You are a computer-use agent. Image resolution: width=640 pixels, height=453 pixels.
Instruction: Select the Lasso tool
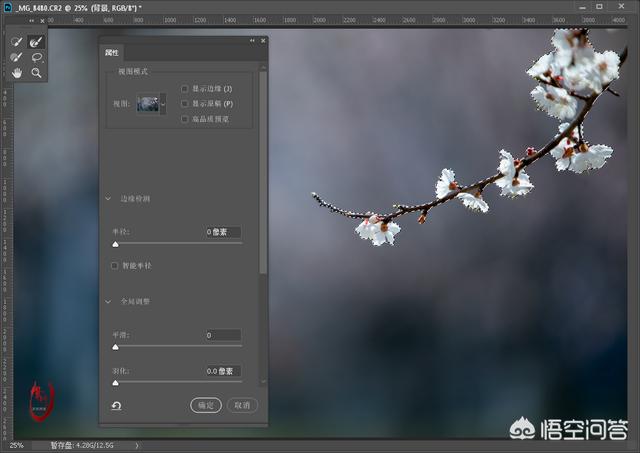[x=36, y=58]
